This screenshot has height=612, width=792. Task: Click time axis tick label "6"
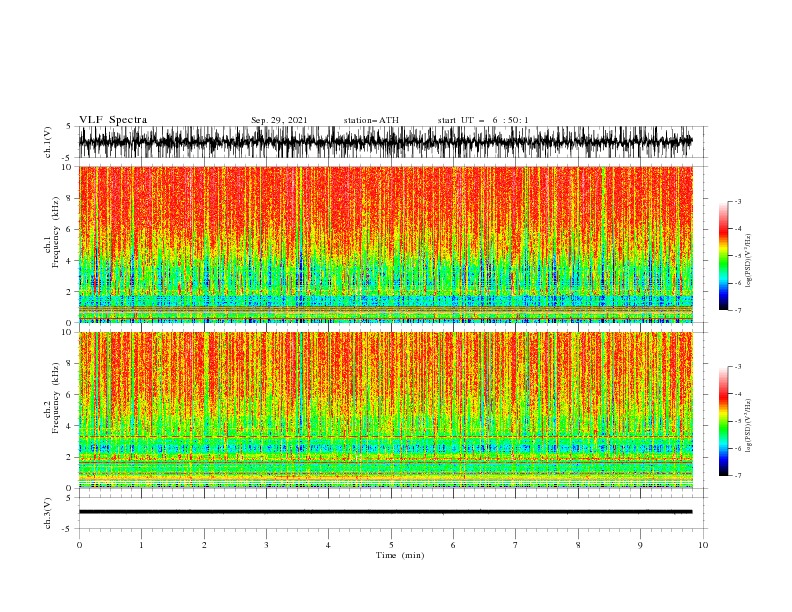coord(453,545)
